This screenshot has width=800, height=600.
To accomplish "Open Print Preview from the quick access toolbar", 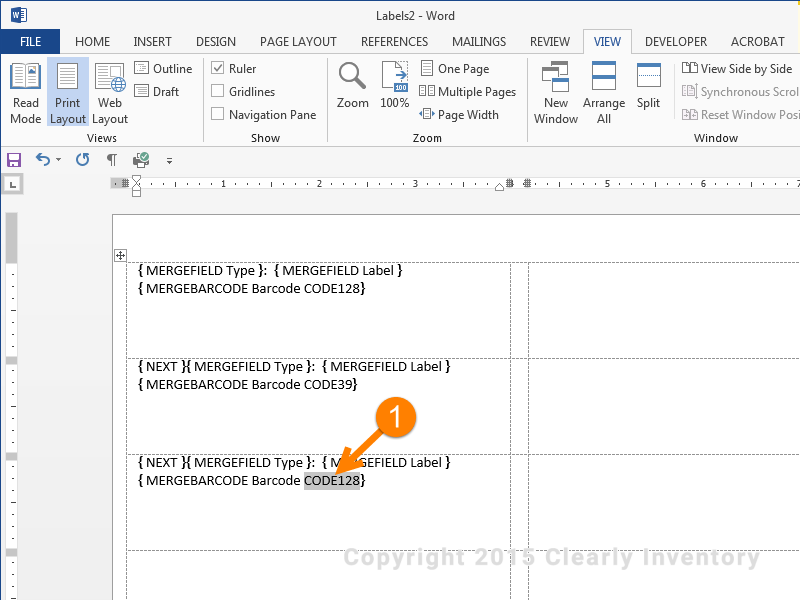I will click(140, 160).
